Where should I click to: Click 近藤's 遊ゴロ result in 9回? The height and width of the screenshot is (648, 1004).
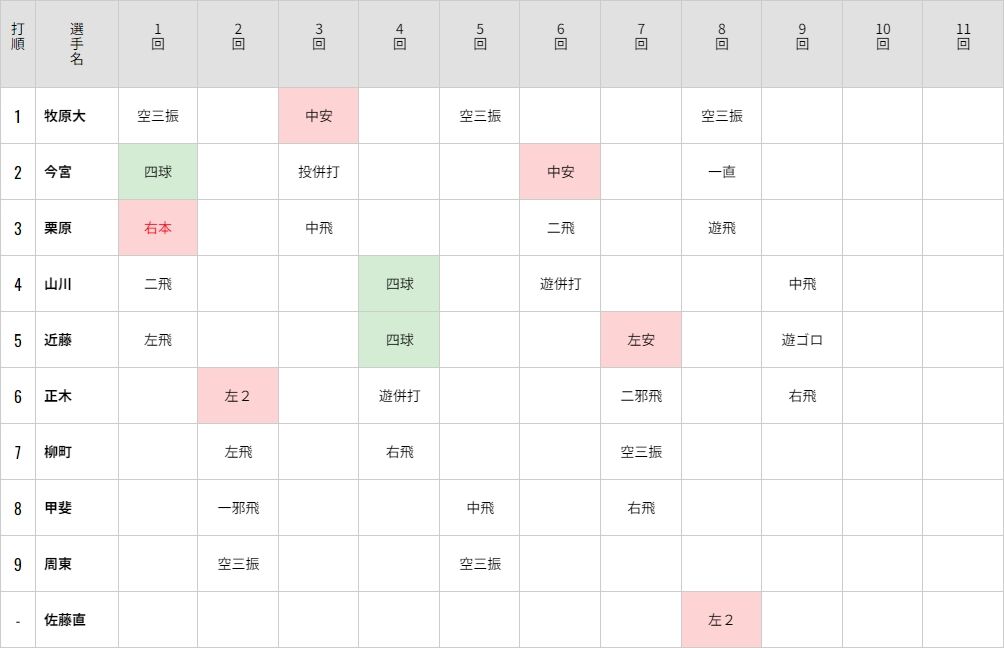[x=802, y=340]
